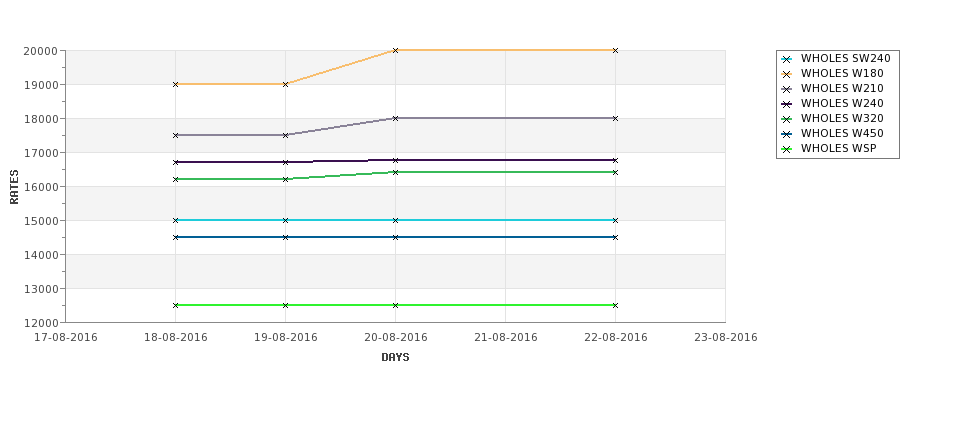Select the W450 data point on 22-08-2016
The width and height of the screenshot is (975, 429).
[615, 237]
